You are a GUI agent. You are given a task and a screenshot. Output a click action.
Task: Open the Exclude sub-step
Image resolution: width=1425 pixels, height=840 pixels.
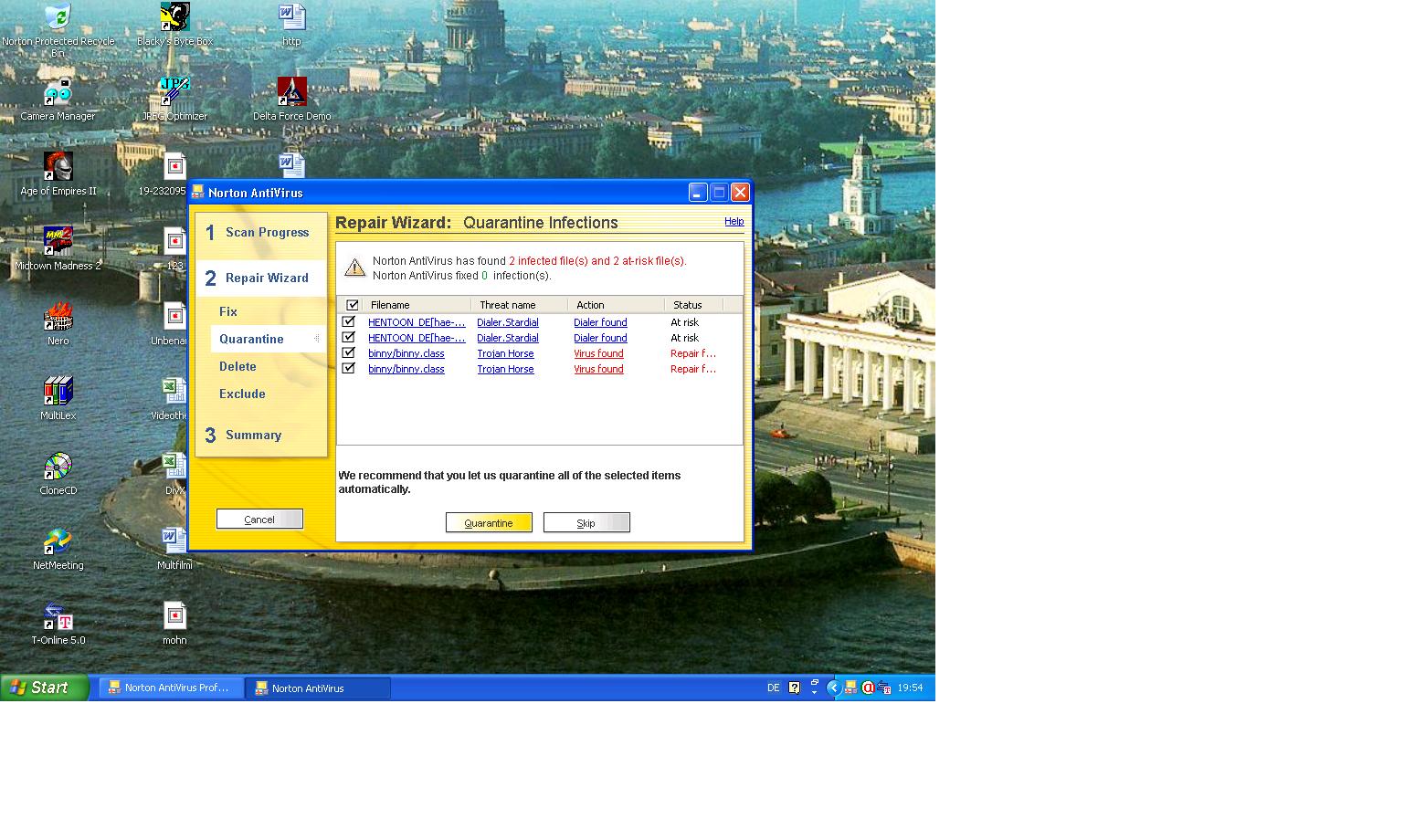point(242,394)
